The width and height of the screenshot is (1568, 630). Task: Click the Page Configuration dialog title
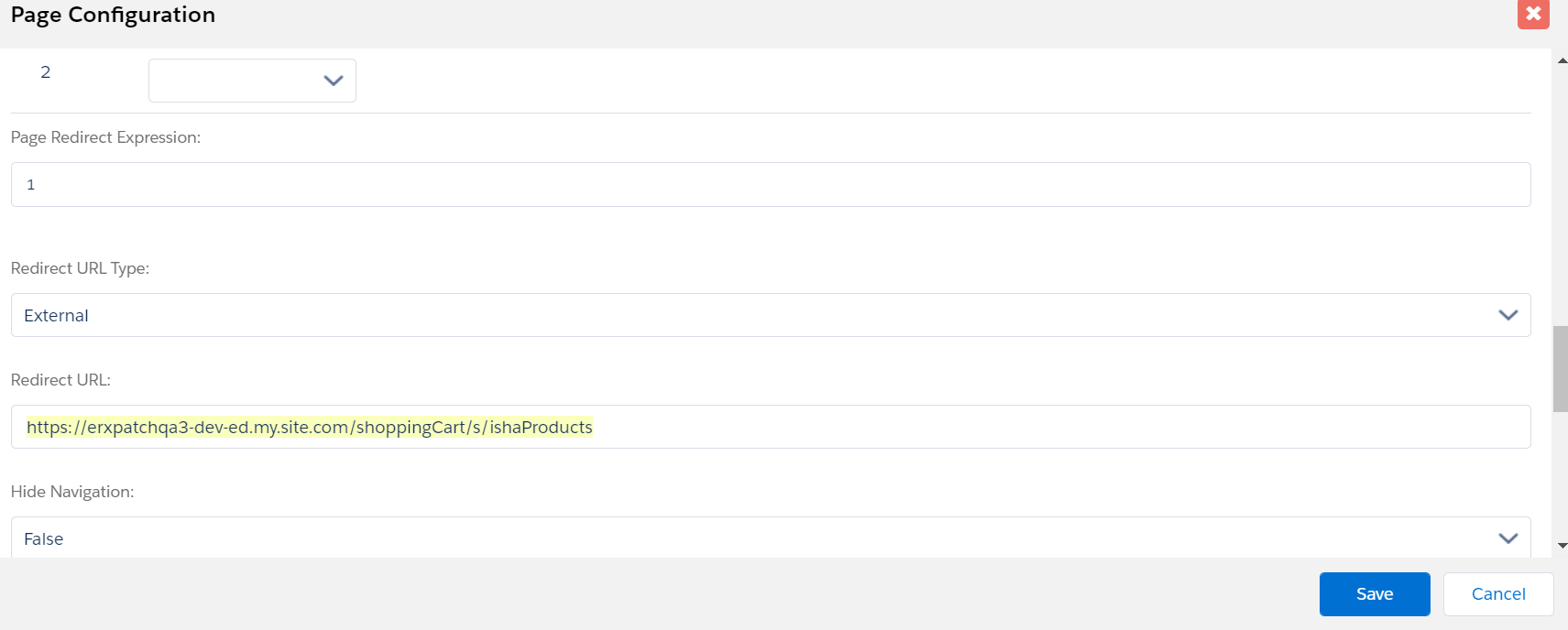(x=113, y=15)
